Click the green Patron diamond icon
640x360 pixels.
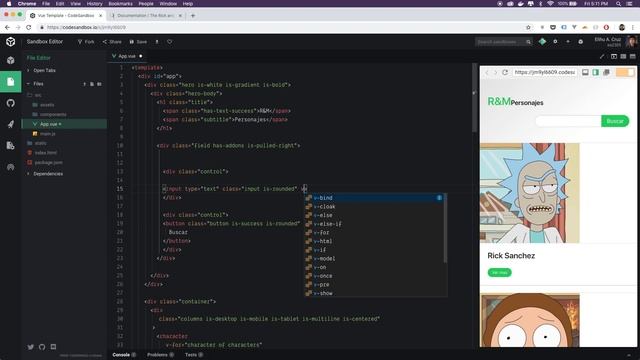click(x=542, y=42)
